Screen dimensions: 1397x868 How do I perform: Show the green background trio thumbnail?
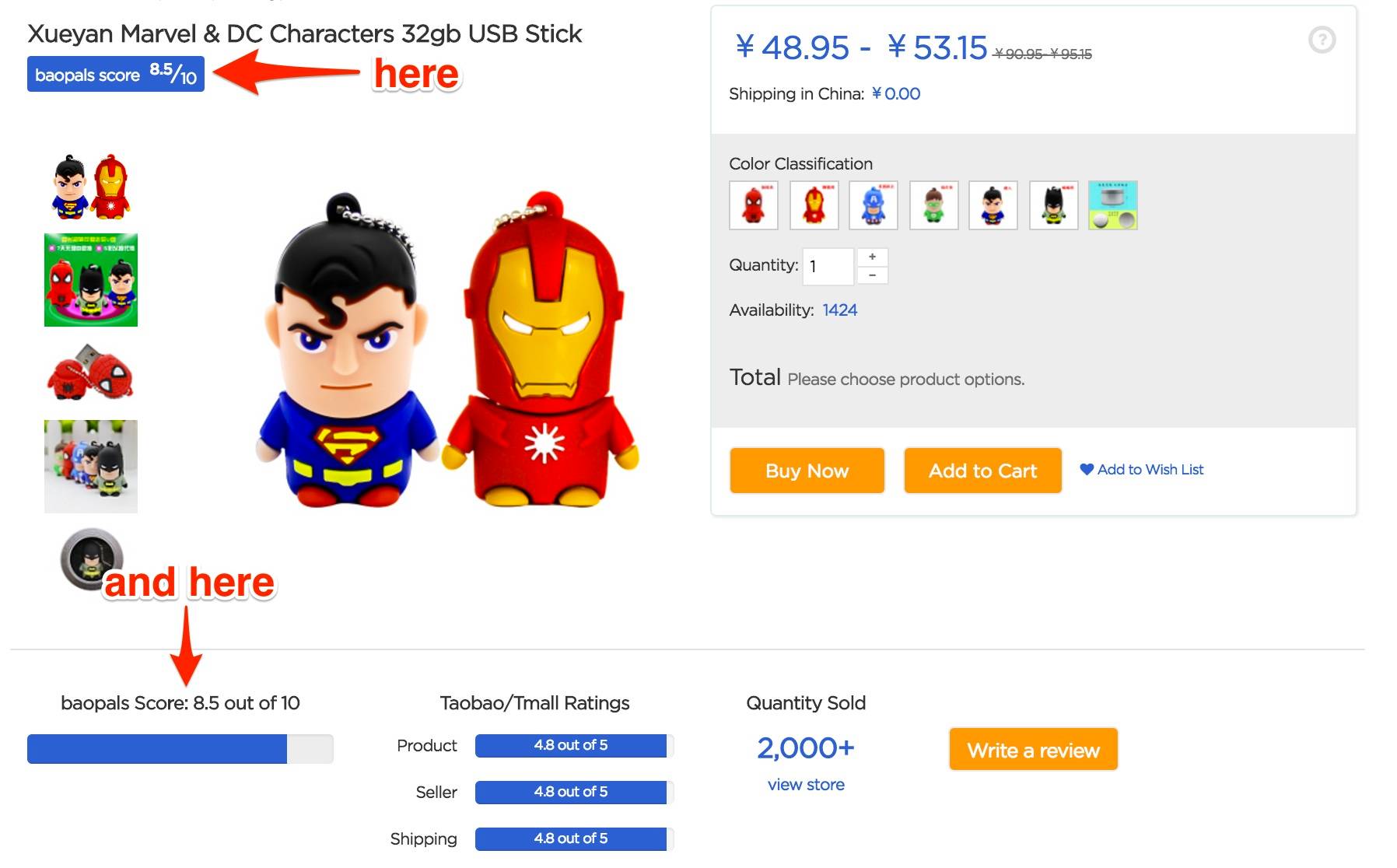pos(91,280)
